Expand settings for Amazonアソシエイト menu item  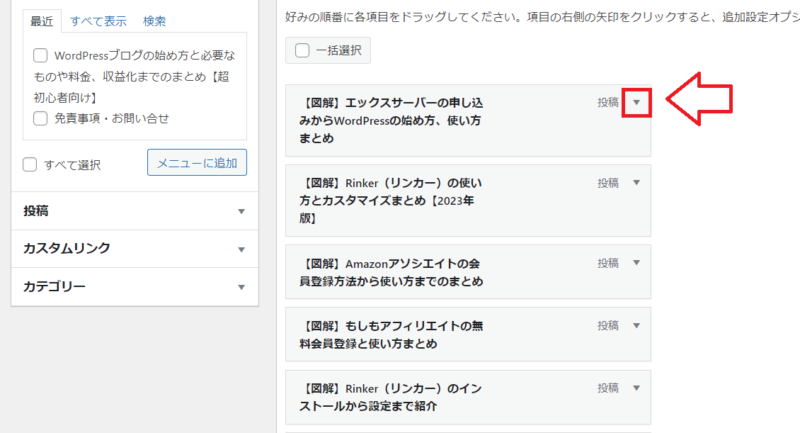point(636,263)
